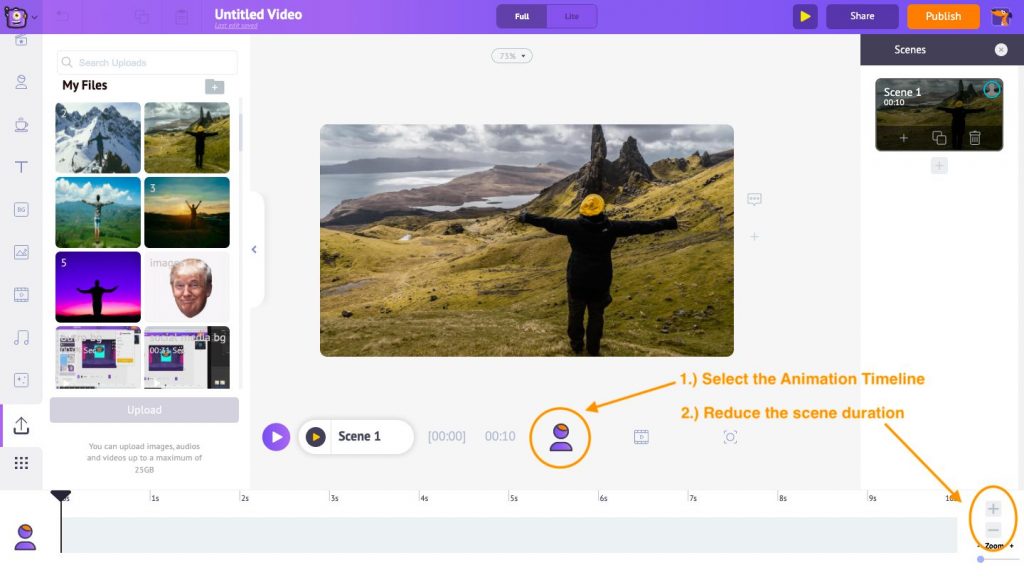
Task: Select the BG backgrounds tool
Action: click(x=20, y=210)
